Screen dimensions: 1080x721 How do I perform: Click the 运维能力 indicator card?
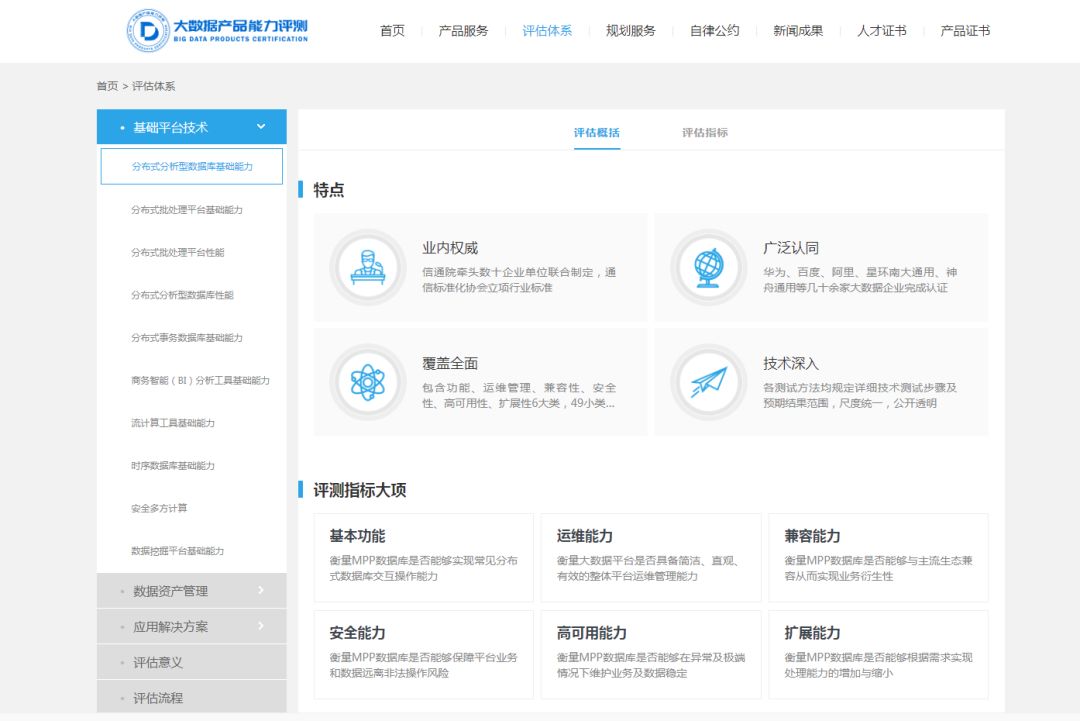[x=651, y=558]
